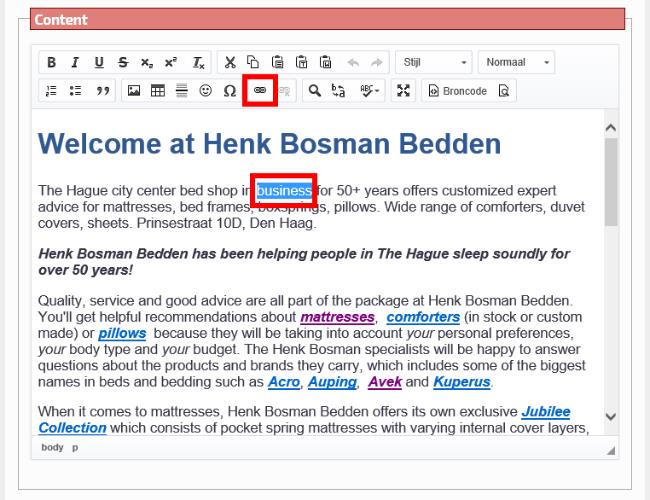Click the document preview icon
650x500 pixels.
tap(504, 91)
